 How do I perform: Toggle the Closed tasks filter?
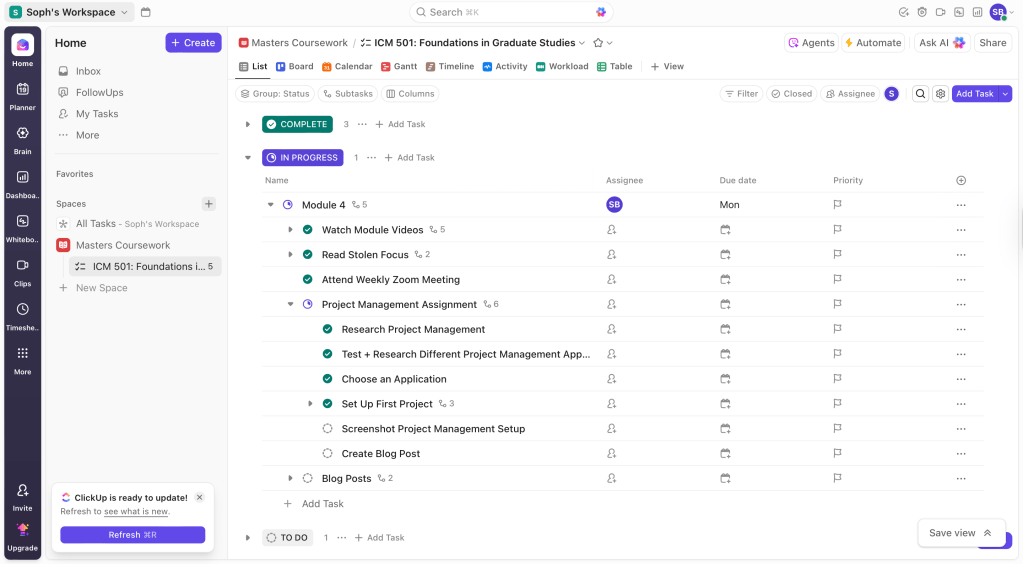[x=790, y=94]
